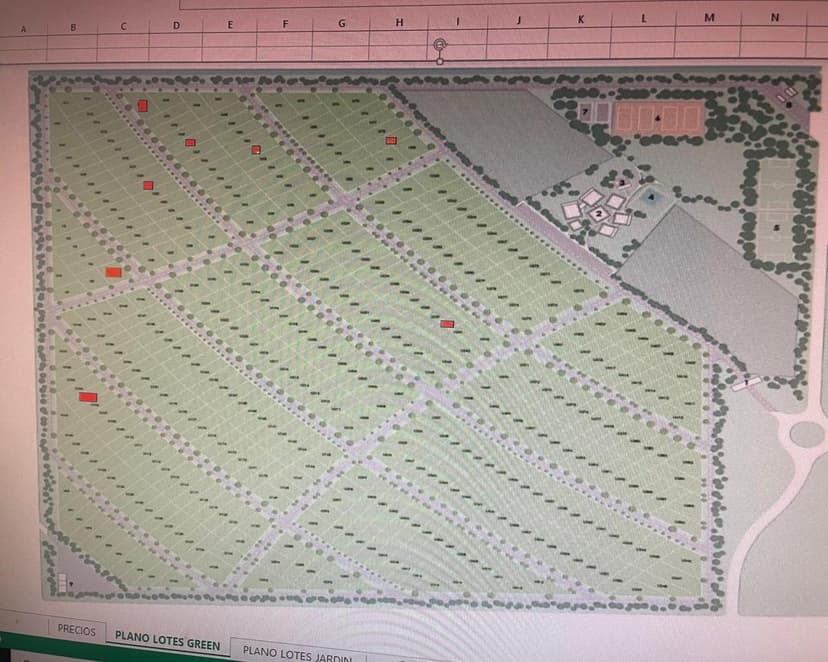Click the image rotation handle icon
The image size is (828, 662).
[x=439, y=44]
